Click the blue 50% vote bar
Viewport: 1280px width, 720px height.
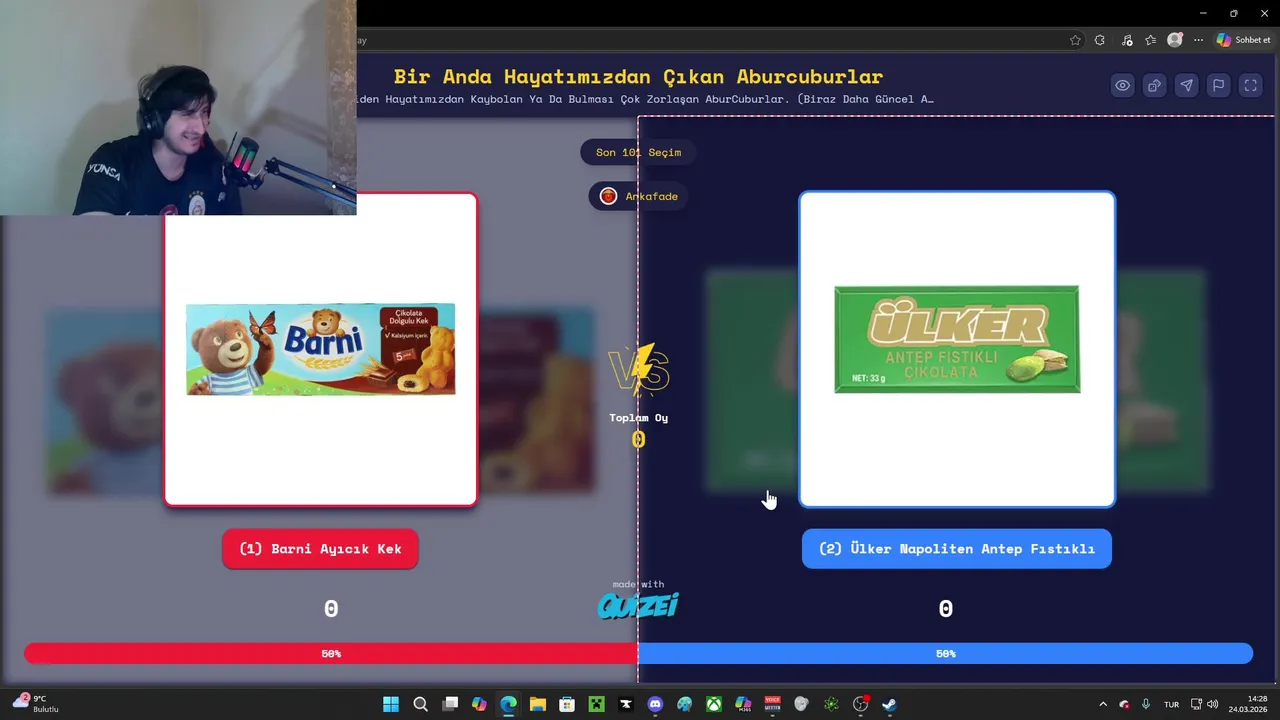pyautogui.click(x=945, y=653)
